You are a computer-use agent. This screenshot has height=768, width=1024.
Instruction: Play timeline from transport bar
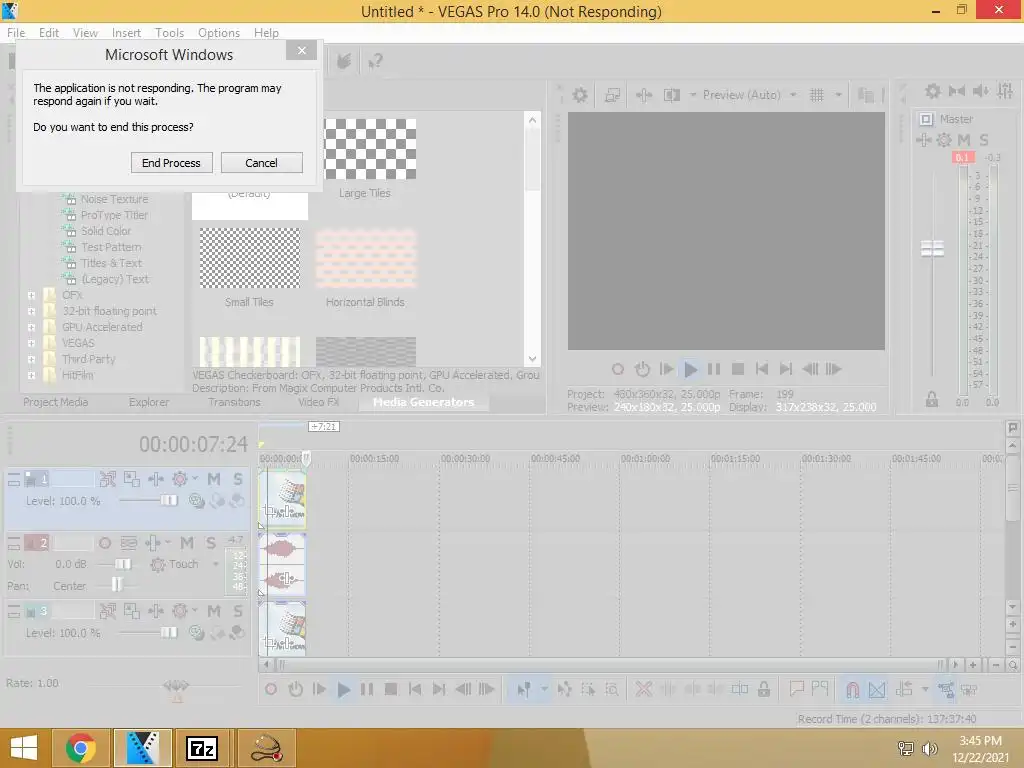pos(344,689)
